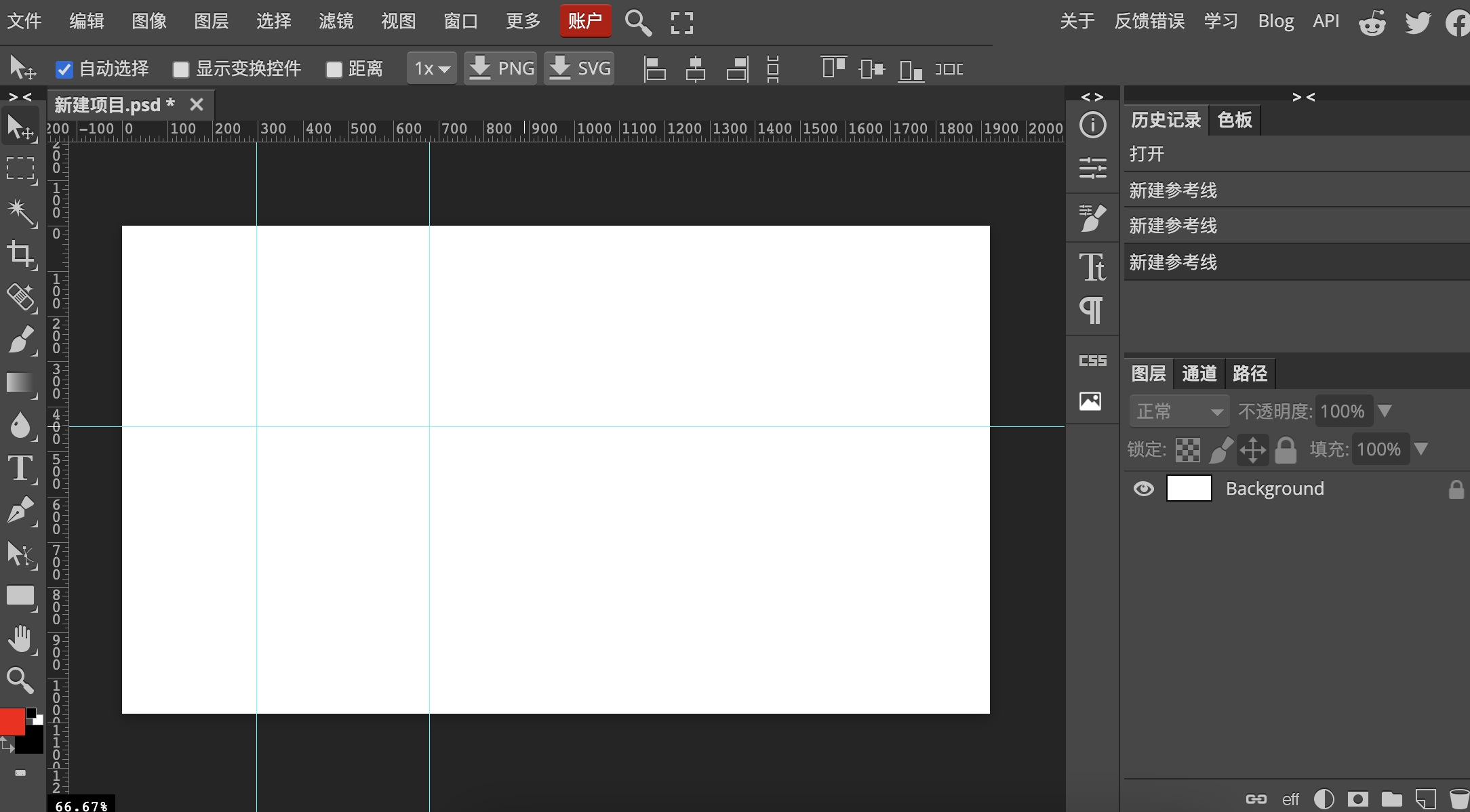Viewport: 1470px width, 812px height.
Task: Open the Paragraph panel icon
Action: [x=1092, y=310]
